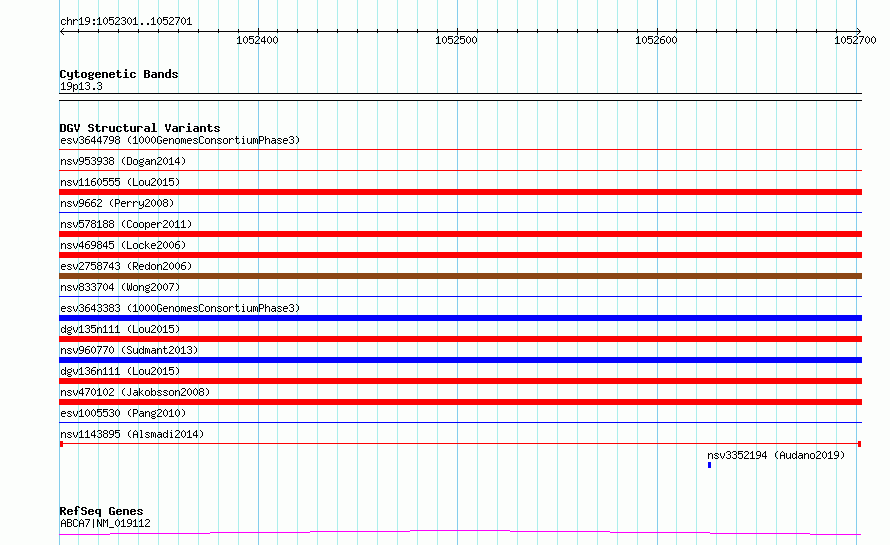This screenshot has height=545, width=890.
Task: Click the magenta ABCA7 gene line
Action: (x=460, y=532)
